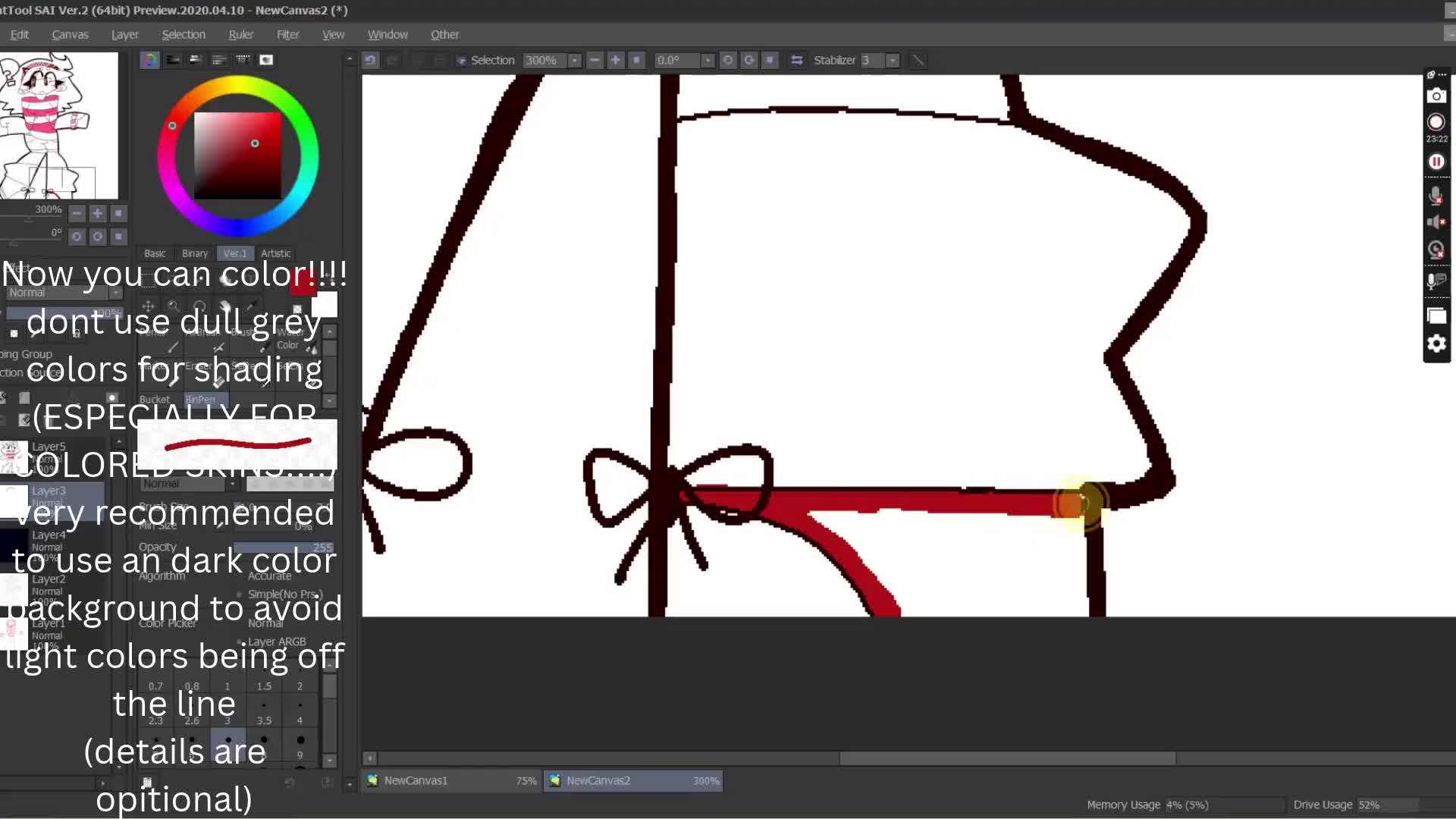Toggle the Selection display checkbox
1456x819 pixels.
(461, 61)
